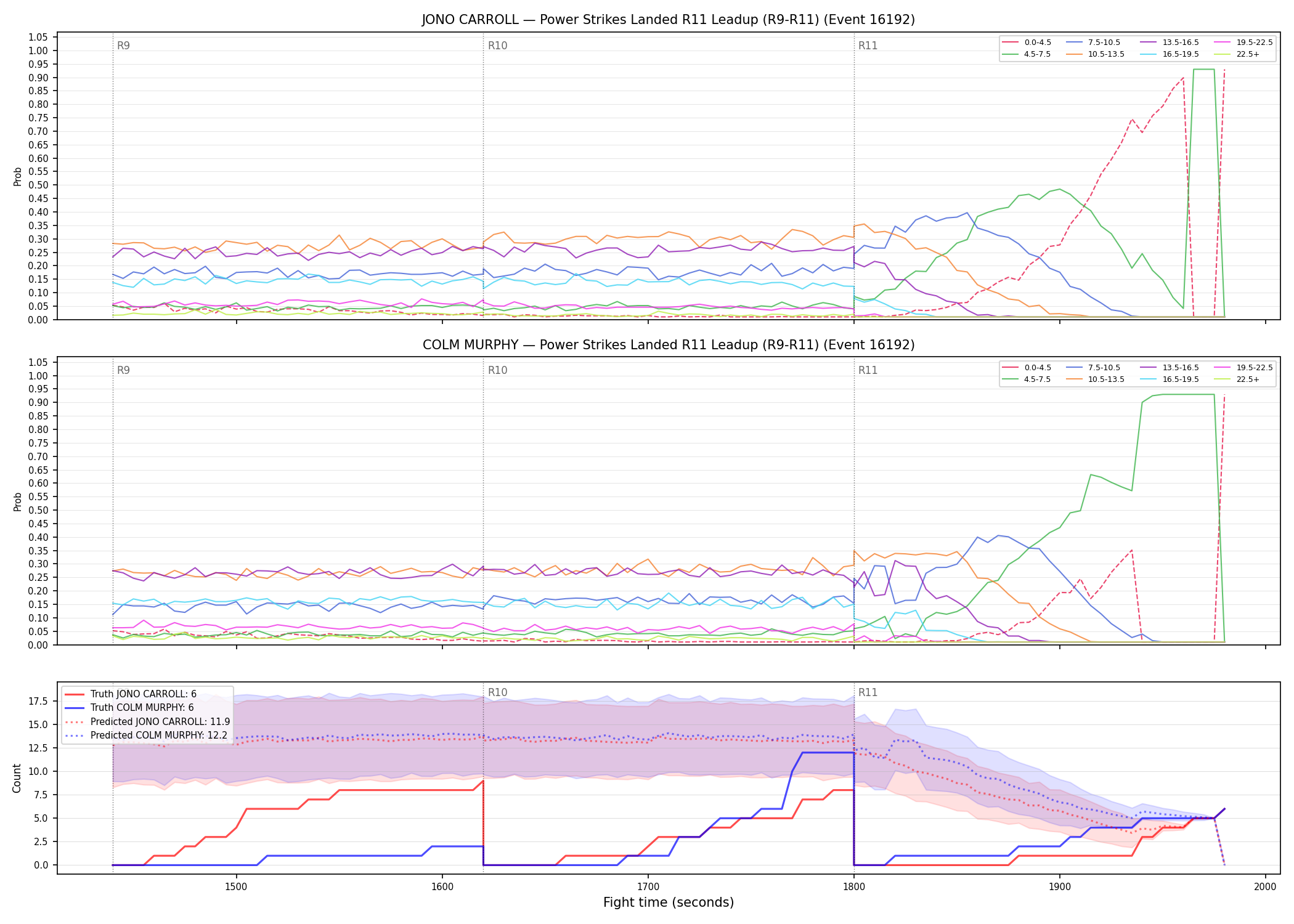
Task: Select '19.5-22.5' legend entry in Colm Murphy chart
Action: tap(1243, 368)
